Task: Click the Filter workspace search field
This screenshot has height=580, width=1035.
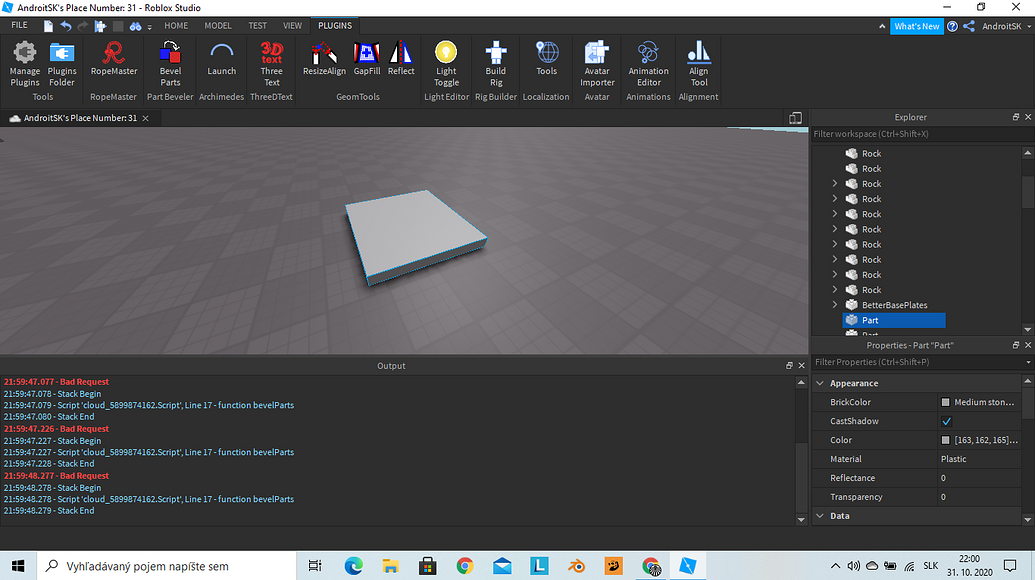Action: tap(921, 134)
